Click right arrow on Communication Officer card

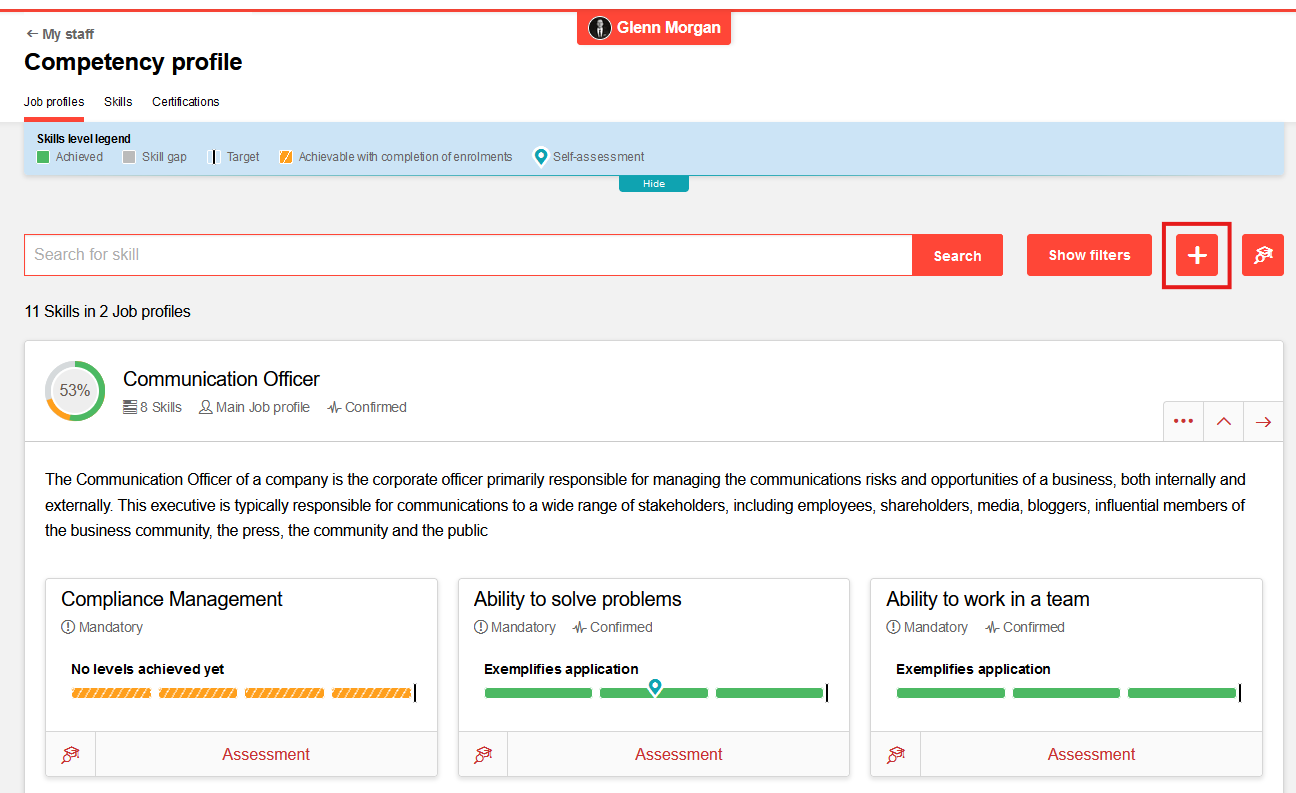(1263, 421)
